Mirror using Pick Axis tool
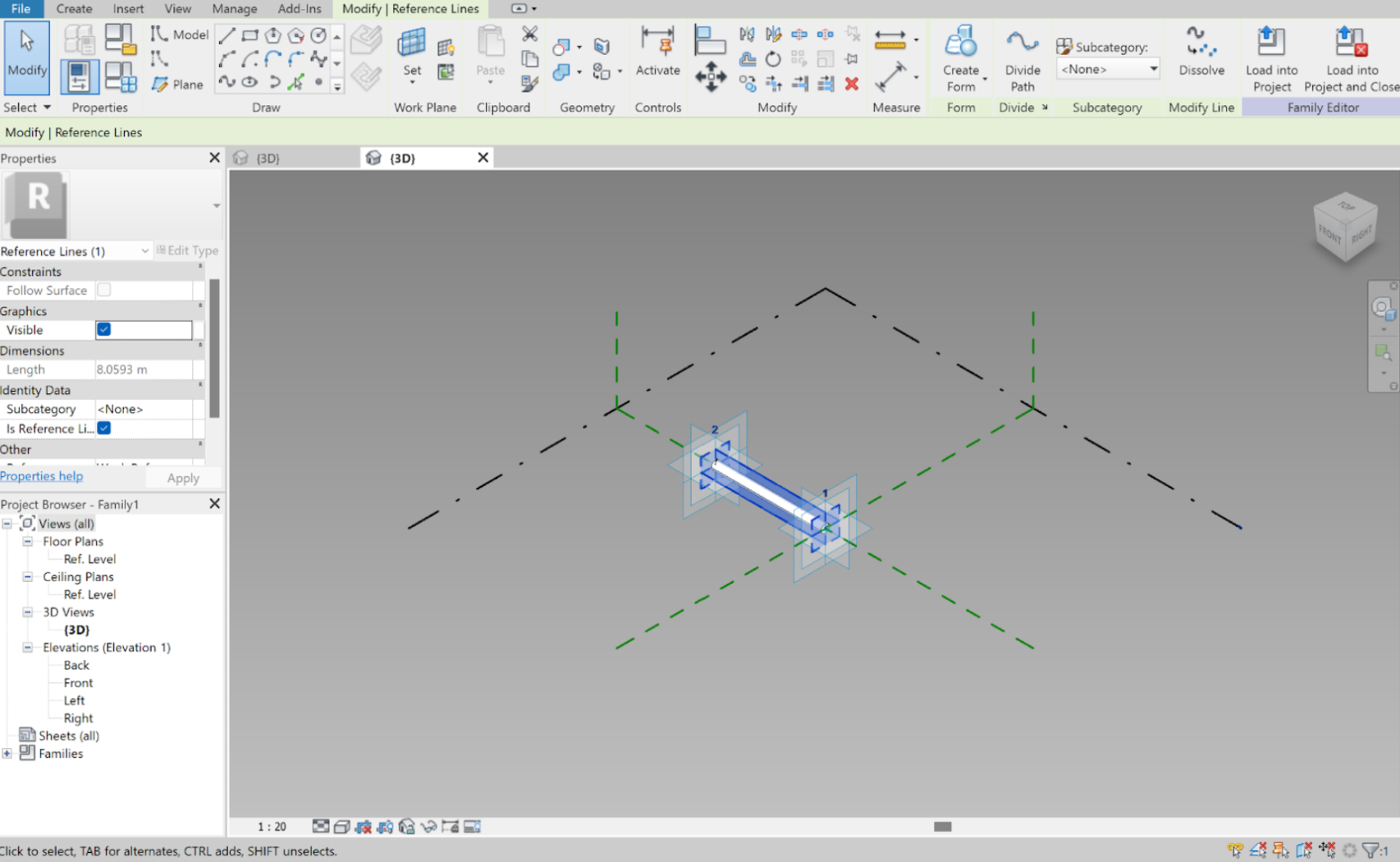 point(747,34)
